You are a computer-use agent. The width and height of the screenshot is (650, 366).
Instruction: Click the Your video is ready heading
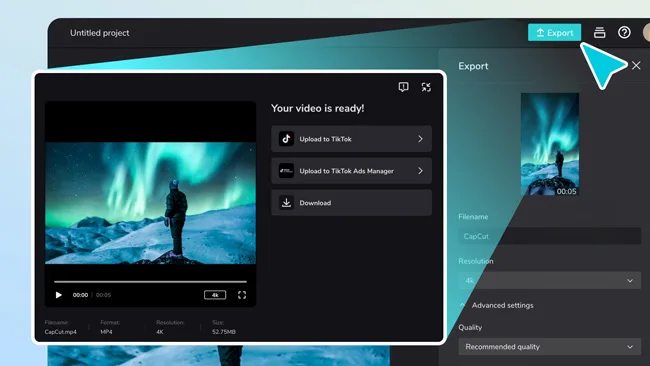tap(318, 109)
